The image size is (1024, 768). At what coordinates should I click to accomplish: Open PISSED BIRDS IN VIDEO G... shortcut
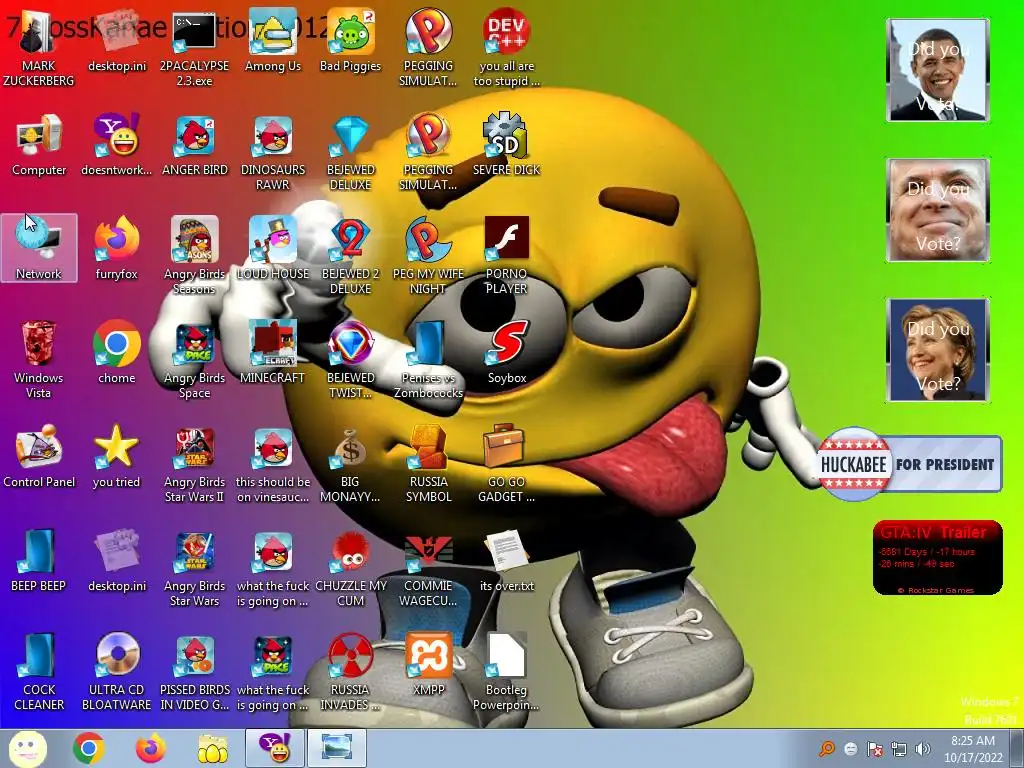pos(194,671)
